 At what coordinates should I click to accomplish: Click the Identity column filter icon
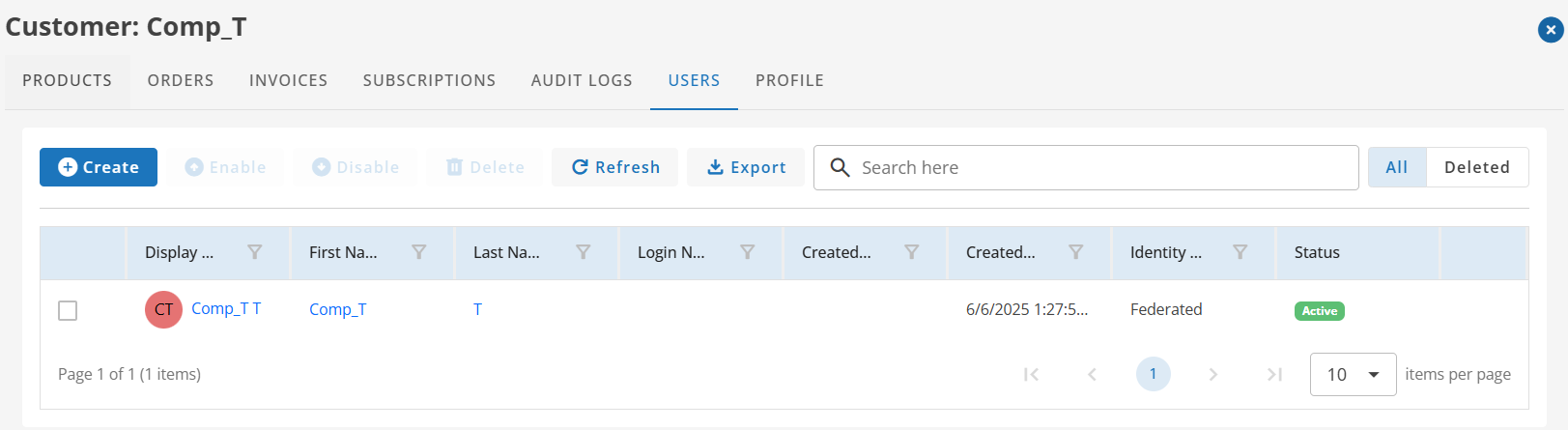1240,252
